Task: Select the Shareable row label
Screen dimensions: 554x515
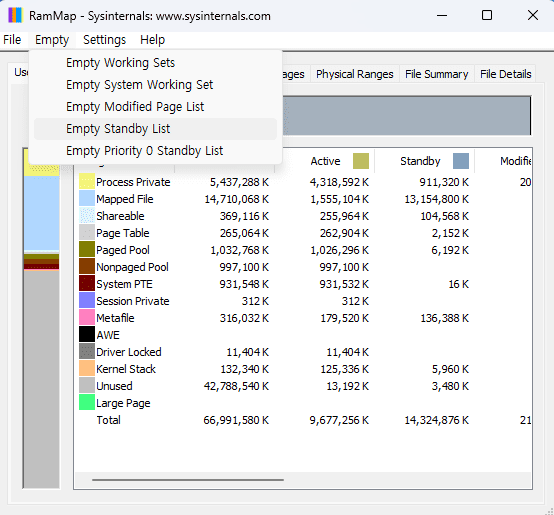Action: [120, 216]
